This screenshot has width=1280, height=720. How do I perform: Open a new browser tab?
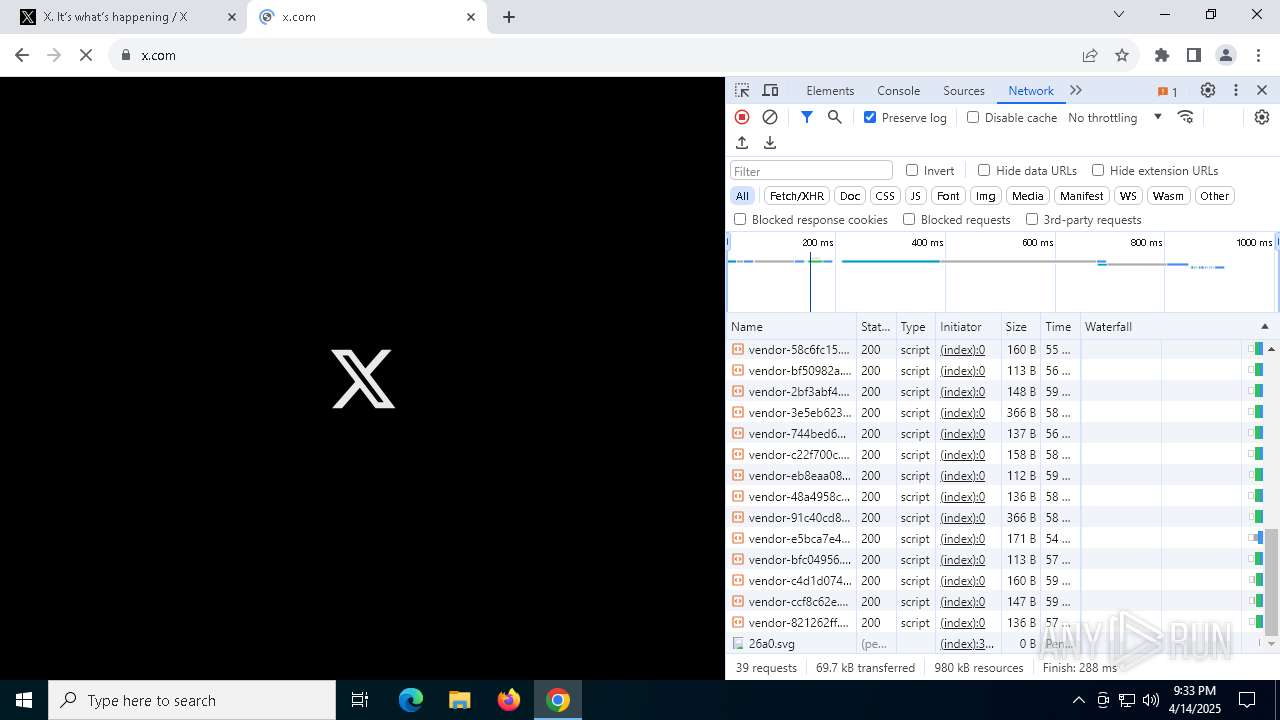[509, 17]
